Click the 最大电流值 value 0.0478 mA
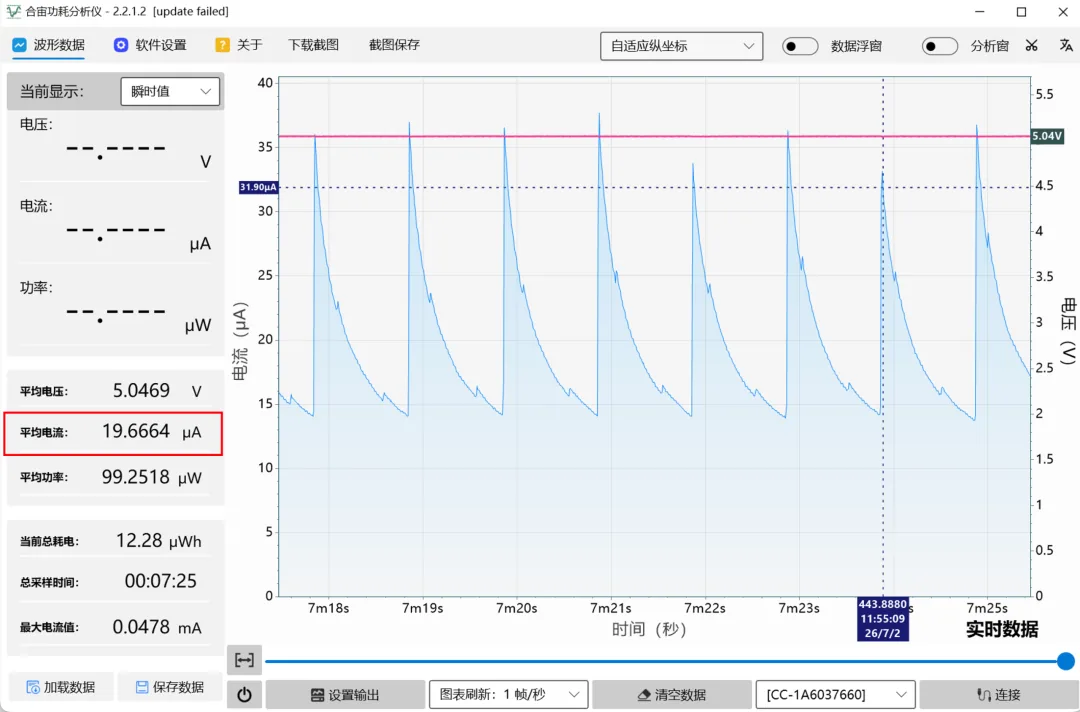This screenshot has width=1080, height=712. [157, 627]
